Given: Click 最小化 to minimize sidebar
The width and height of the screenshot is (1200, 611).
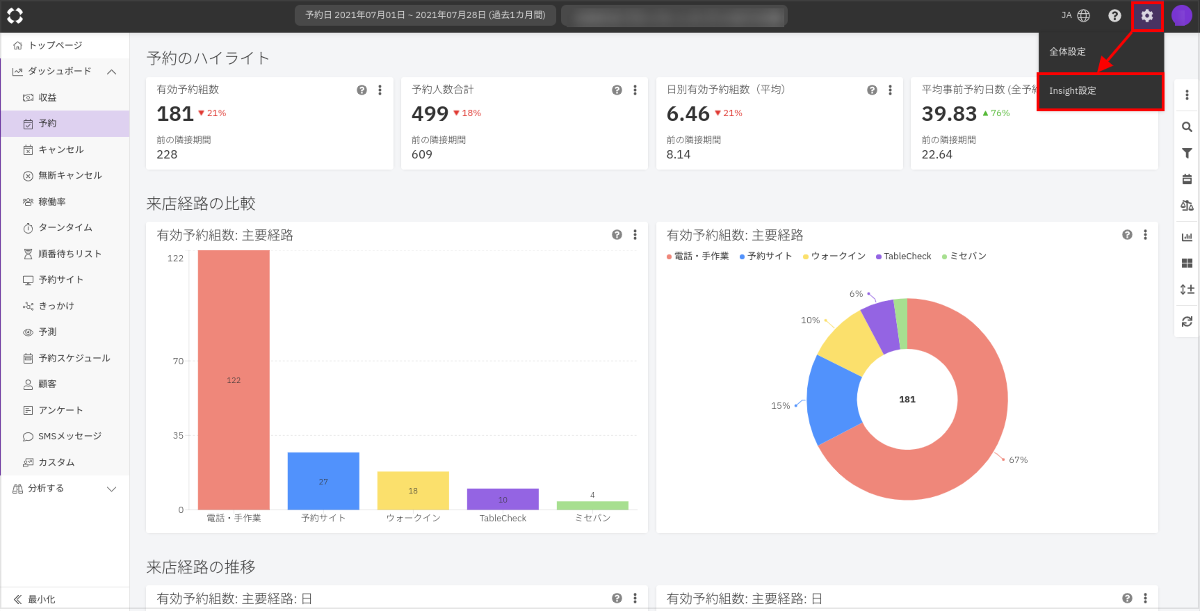Looking at the screenshot, I should point(40,599).
